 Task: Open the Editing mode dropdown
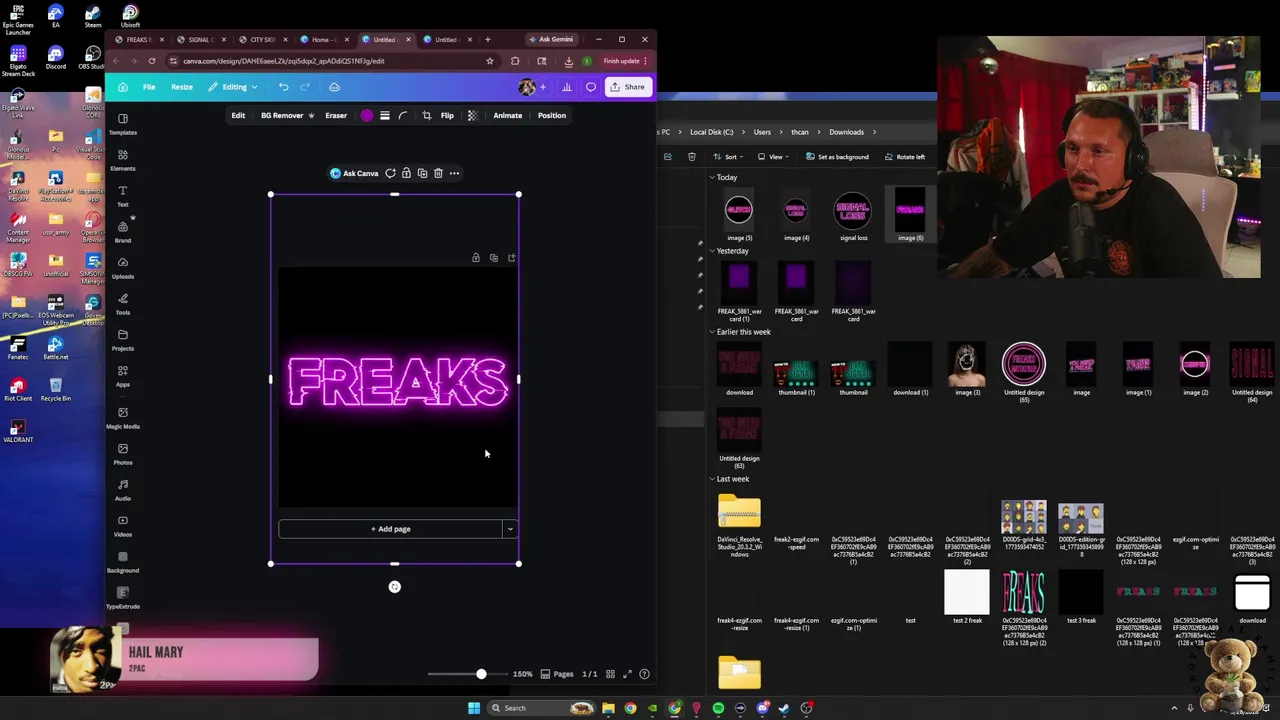click(x=233, y=87)
